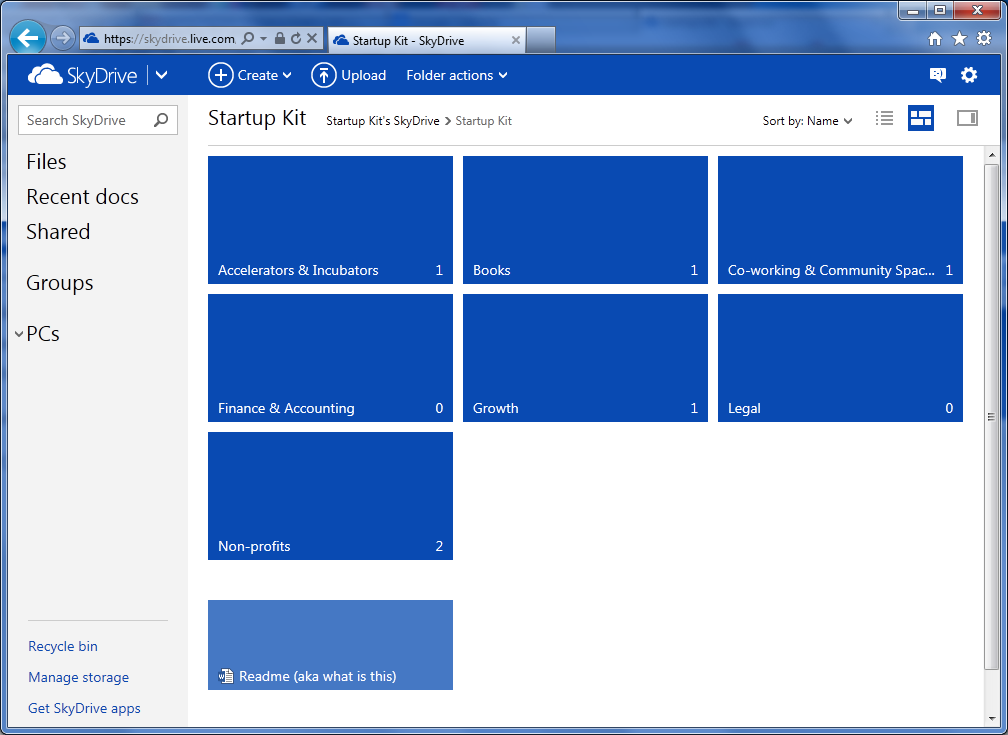Screen dimensions: 1008x735
Task: Open the Legal folder tile
Action: click(840, 358)
